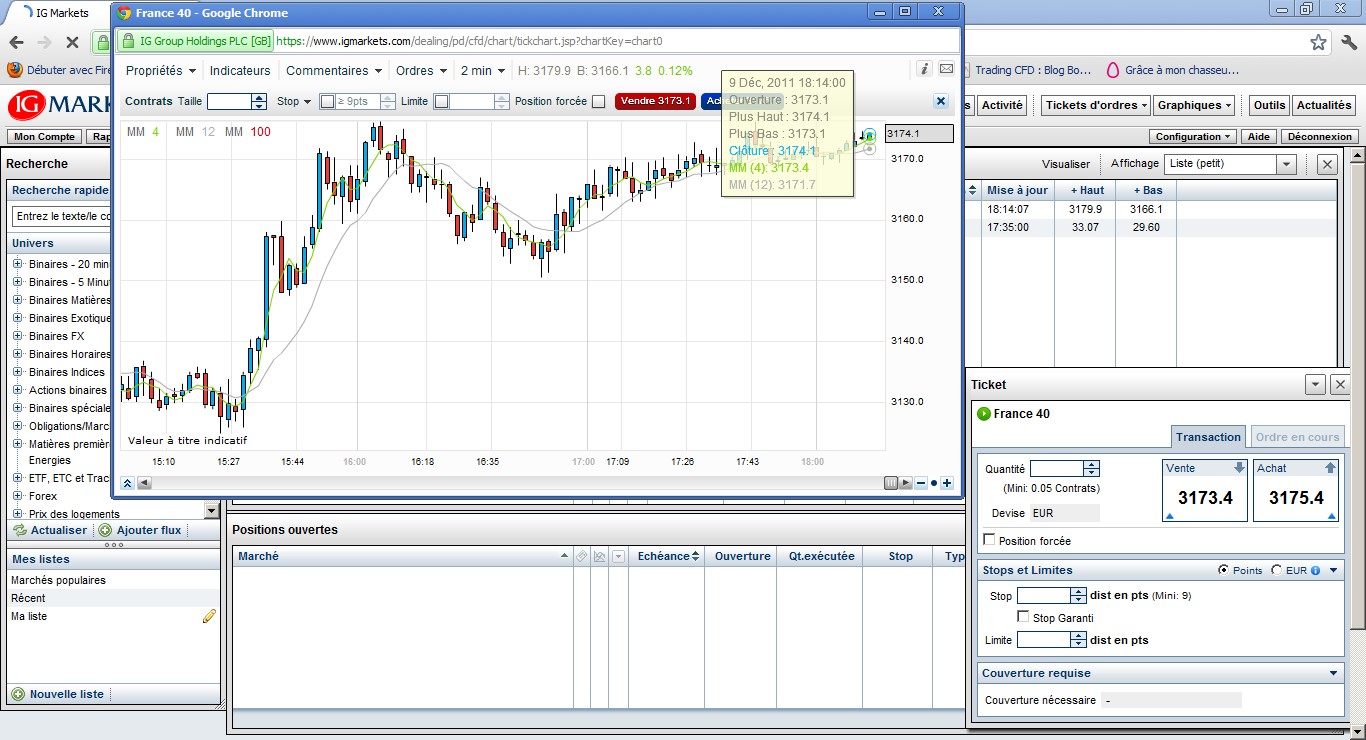Bookmark page with the star icon
1366x740 pixels.
1319,42
